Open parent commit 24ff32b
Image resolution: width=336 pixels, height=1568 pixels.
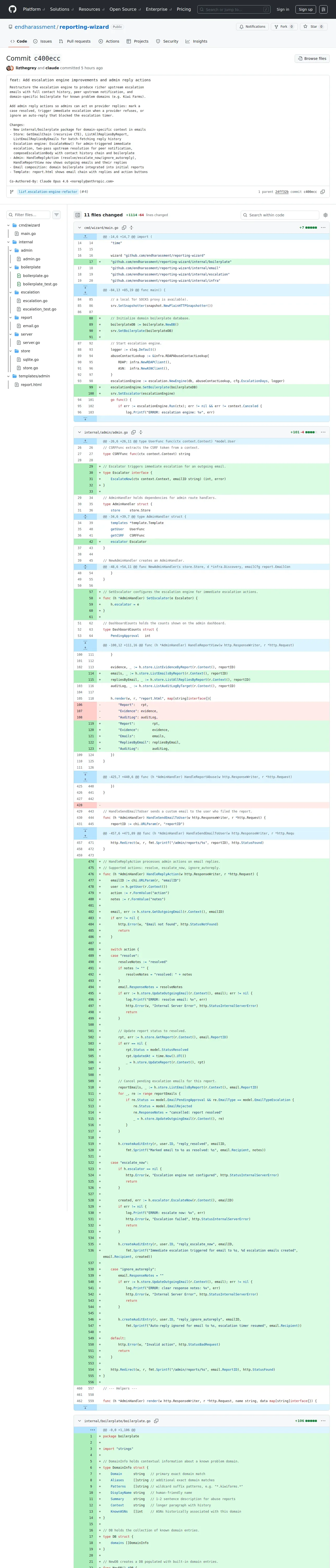point(282,192)
